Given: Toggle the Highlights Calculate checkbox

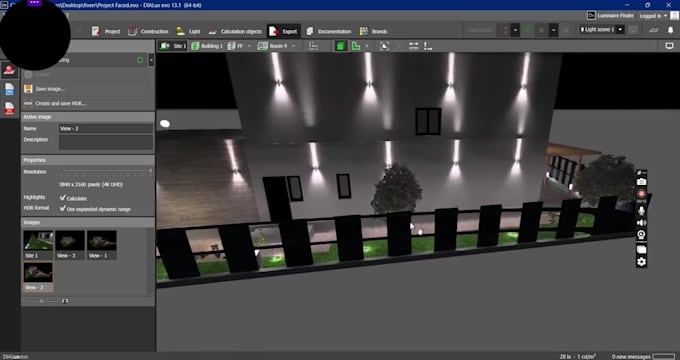Looking at the screenshot, I should [63, 197].
